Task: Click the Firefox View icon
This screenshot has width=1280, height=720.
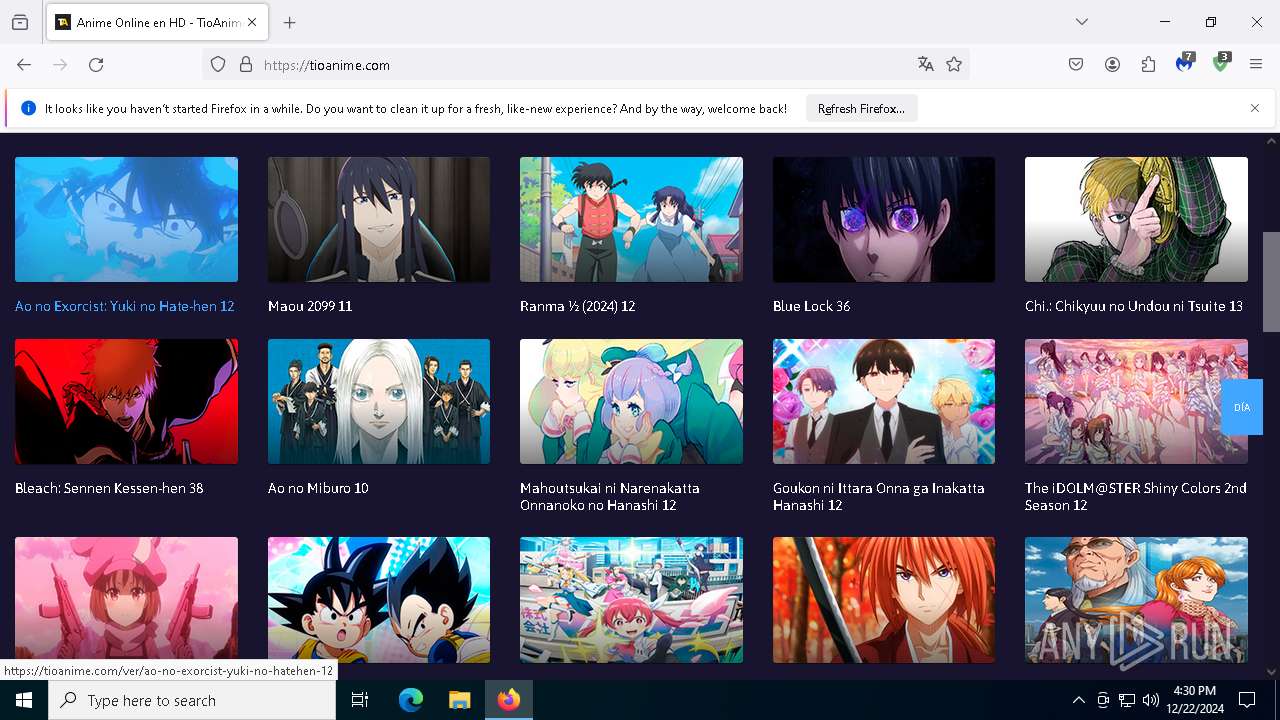Action: tap(20, 22)
